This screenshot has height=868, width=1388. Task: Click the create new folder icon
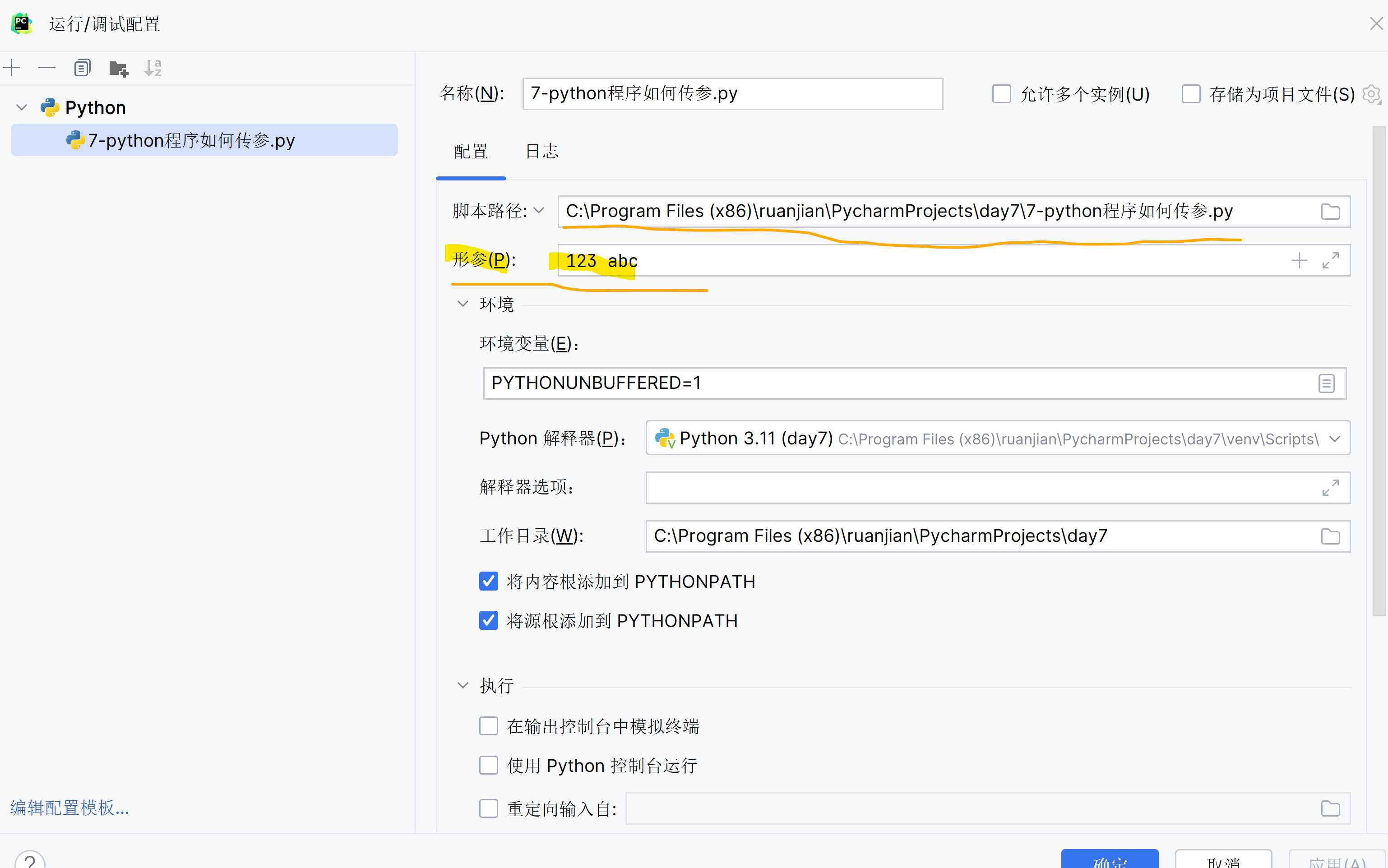click(x=118, y=68)
